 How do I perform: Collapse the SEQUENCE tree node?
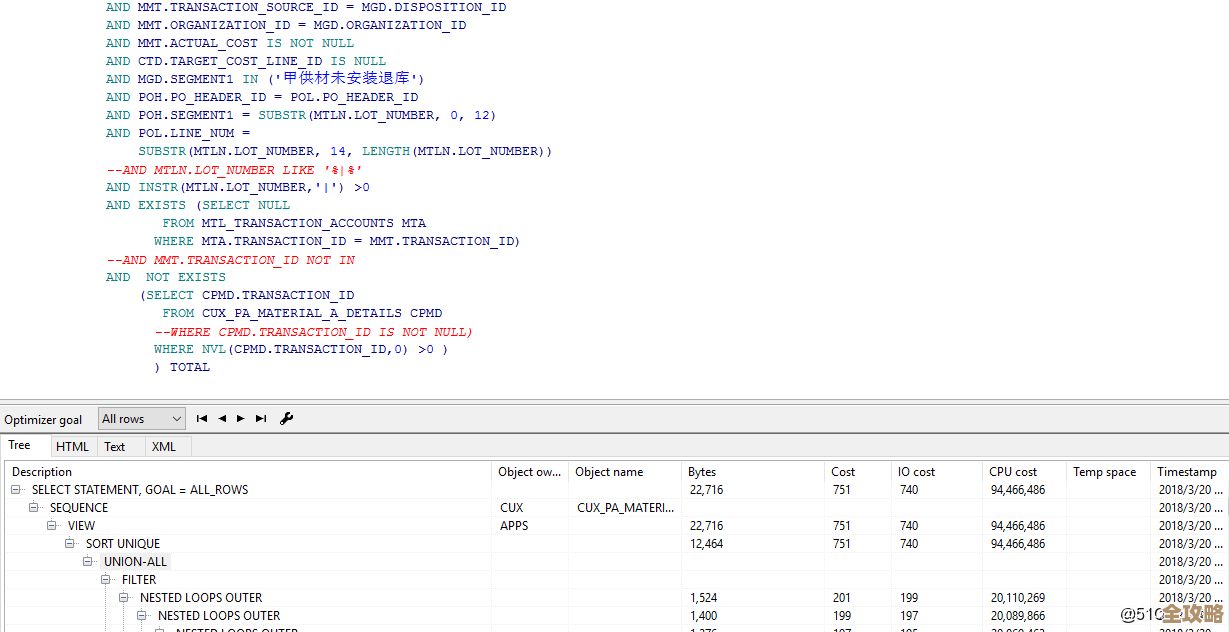point(35,508)
